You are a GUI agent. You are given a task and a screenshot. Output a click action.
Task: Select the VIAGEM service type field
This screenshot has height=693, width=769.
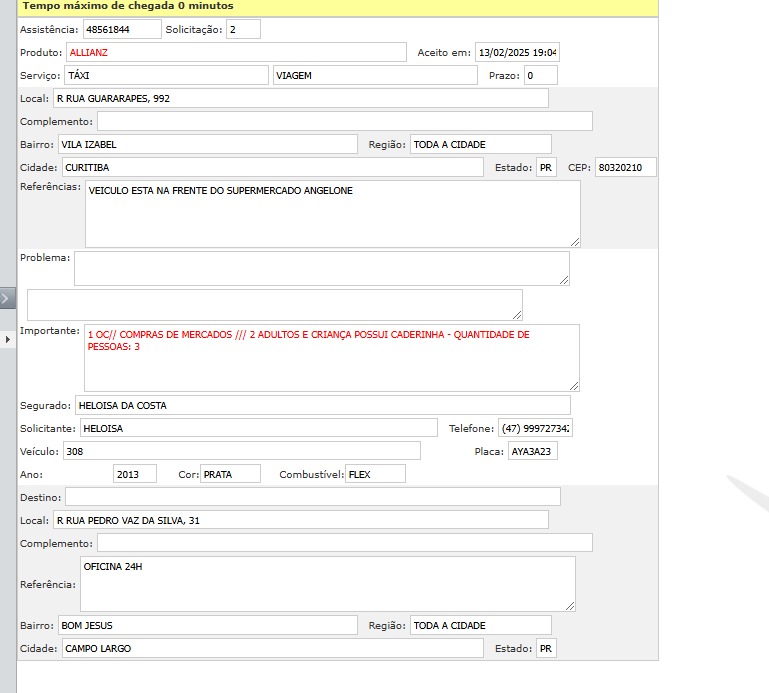click(374, 75)
